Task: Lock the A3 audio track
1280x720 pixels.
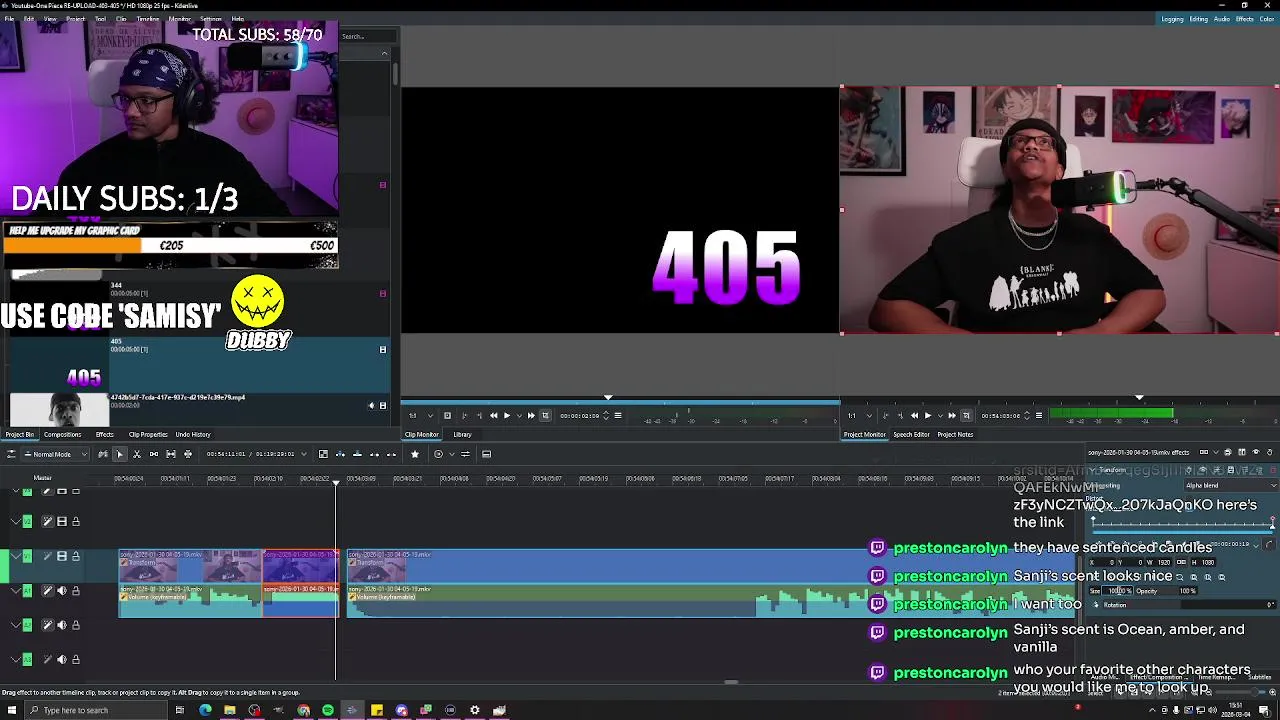Action: (x=76, y=659)
